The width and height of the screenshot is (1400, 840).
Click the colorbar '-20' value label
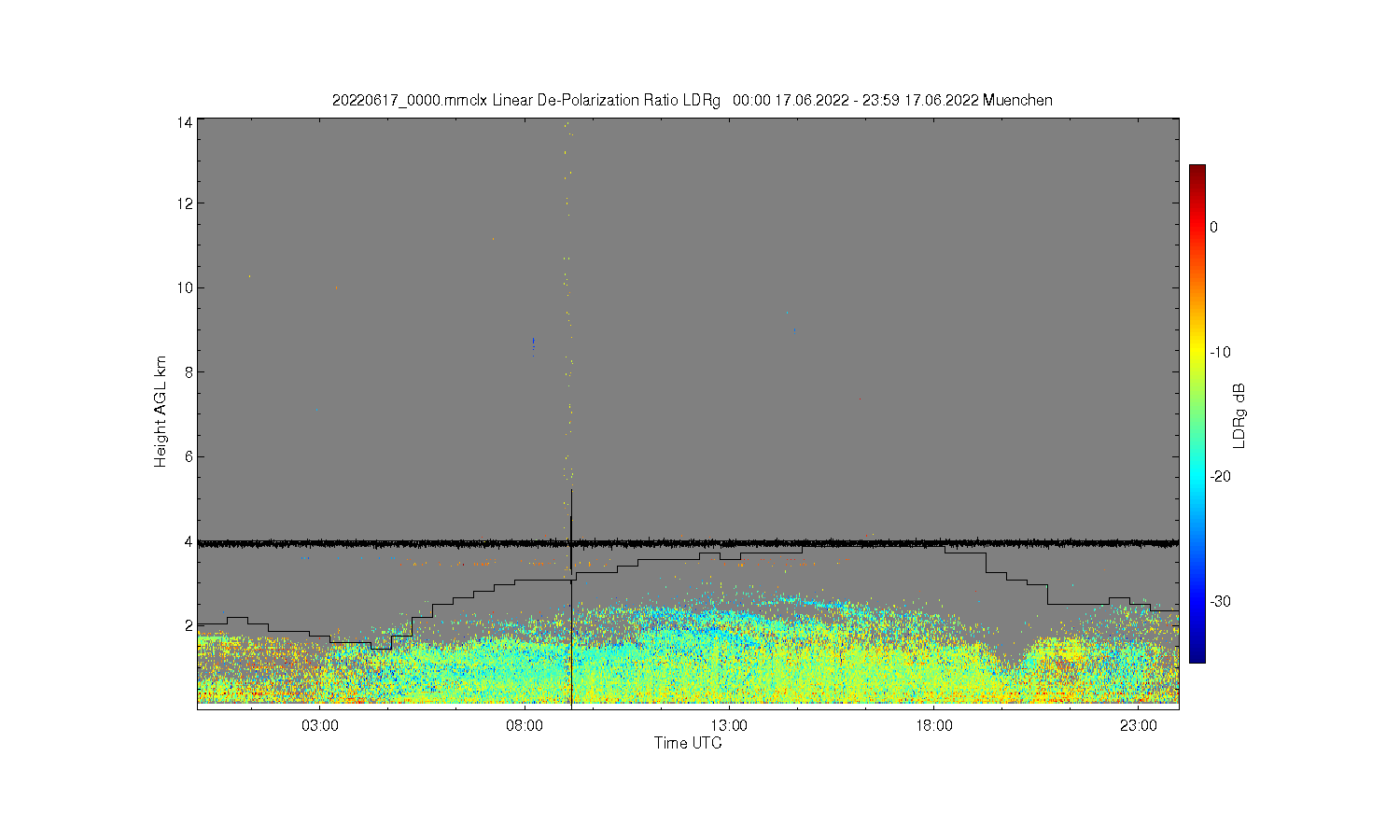tap(1221, 476)
